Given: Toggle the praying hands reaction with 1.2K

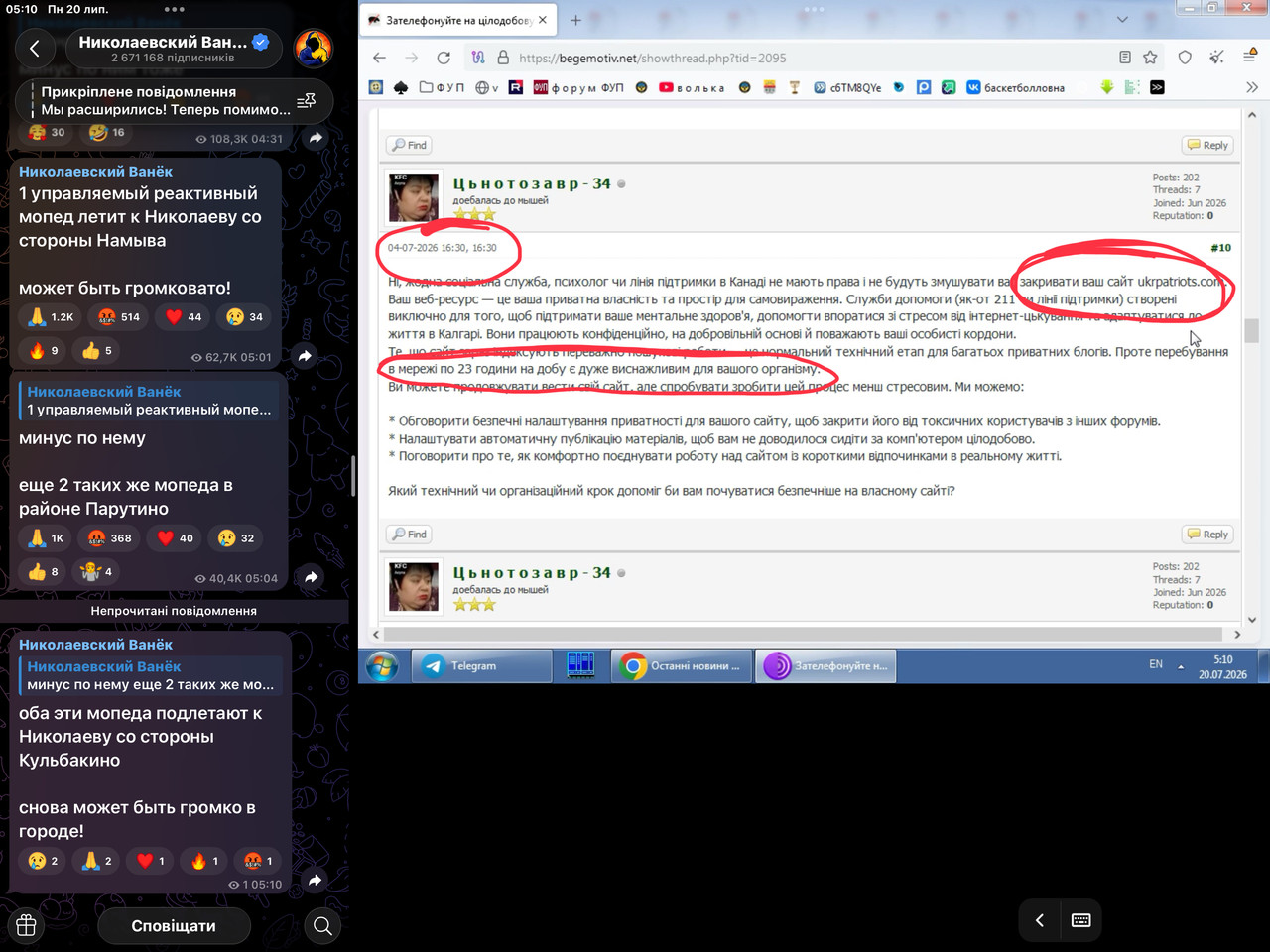Looking at the screenshot, I should (50, 317).
